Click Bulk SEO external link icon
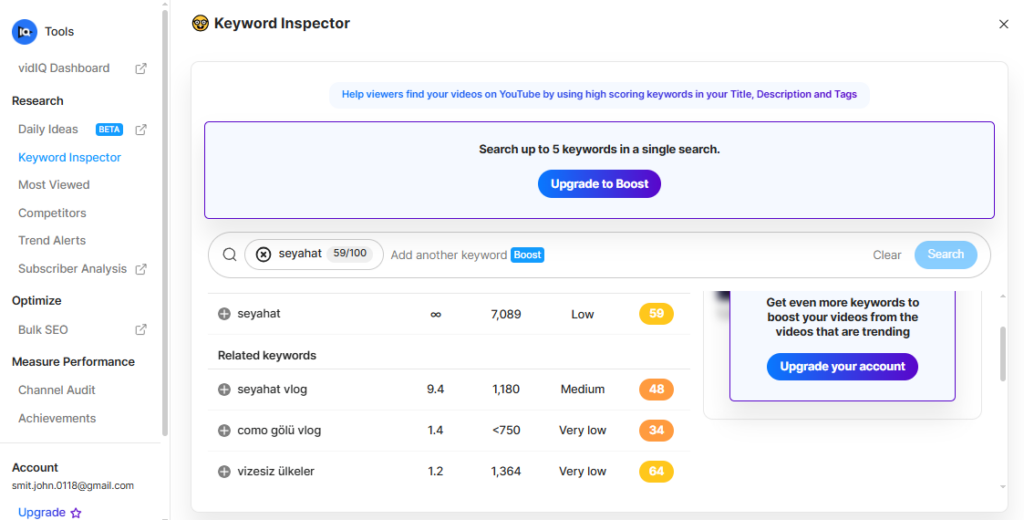Screen dimensions: 1024x520 point(141,330)
